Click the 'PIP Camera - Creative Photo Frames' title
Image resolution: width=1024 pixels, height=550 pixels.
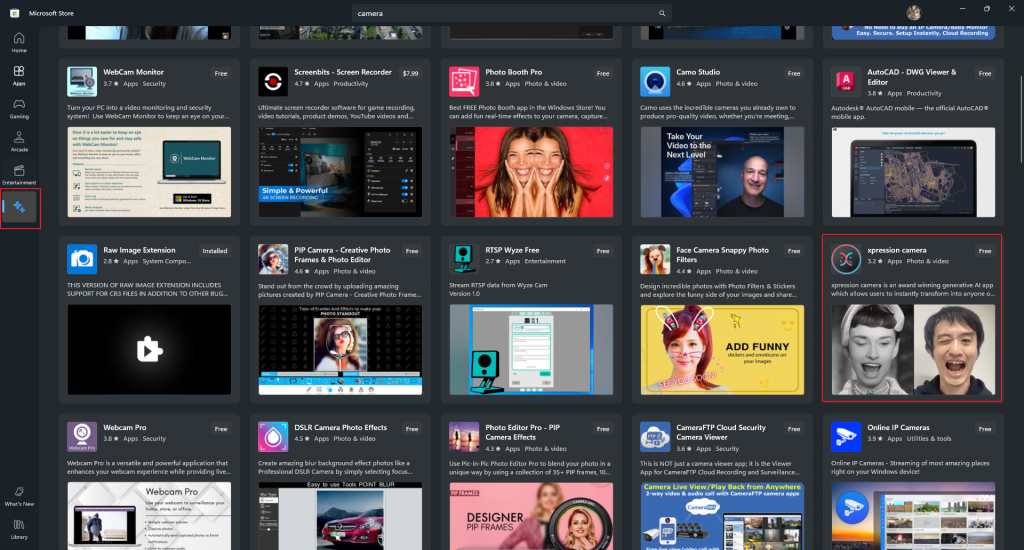click(342, 255)
